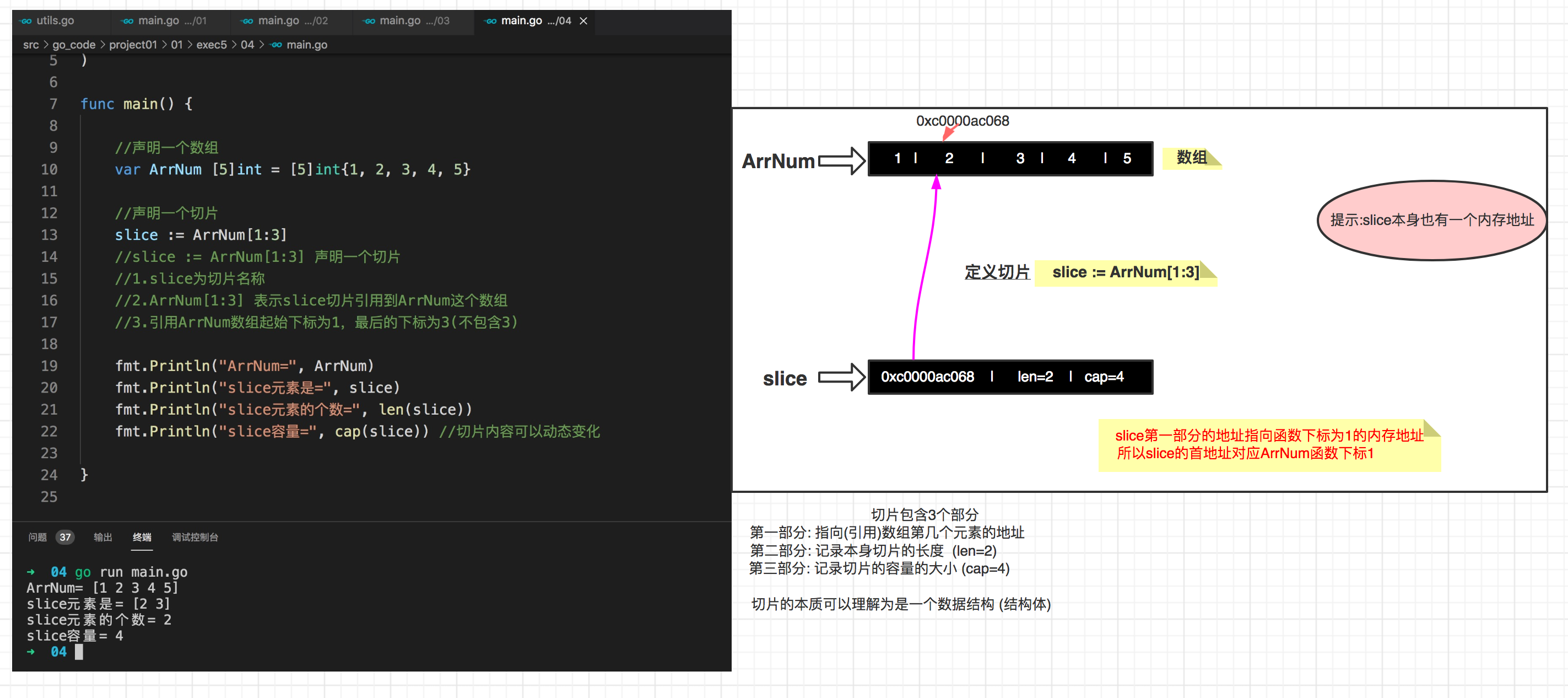Click Go icon on main.go .../01 tab

127,21
